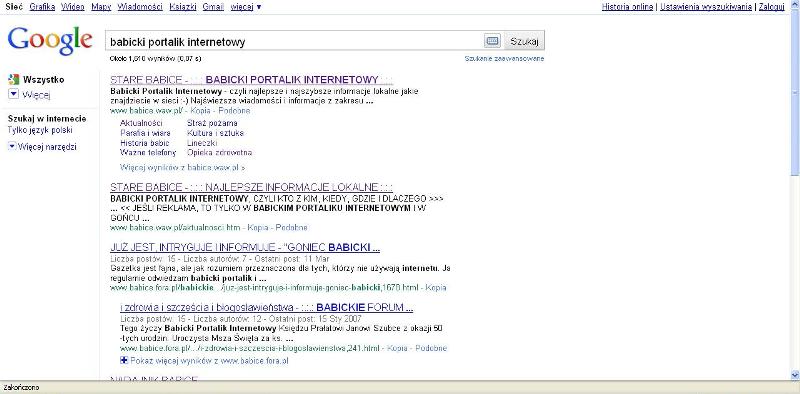Click the Zaloguj sign-in link

tap(771, 7)
